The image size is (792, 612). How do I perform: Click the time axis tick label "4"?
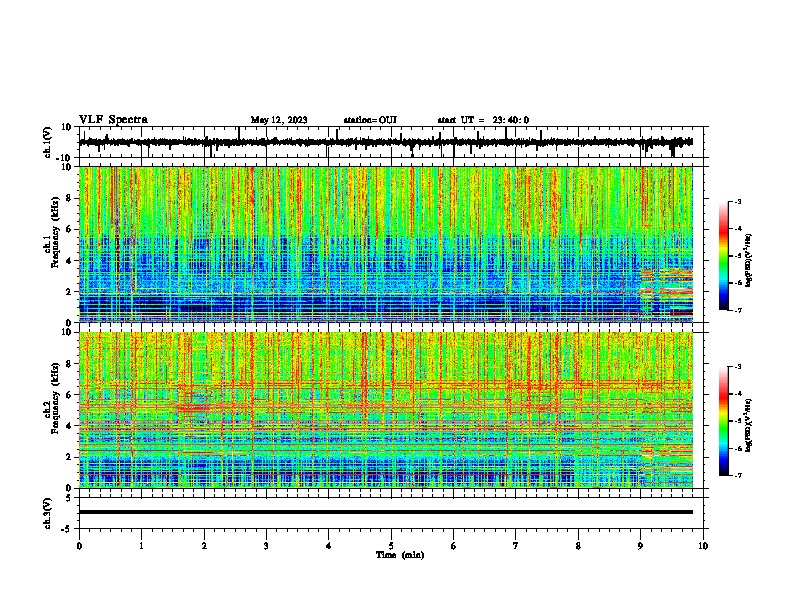coord(329,546)
